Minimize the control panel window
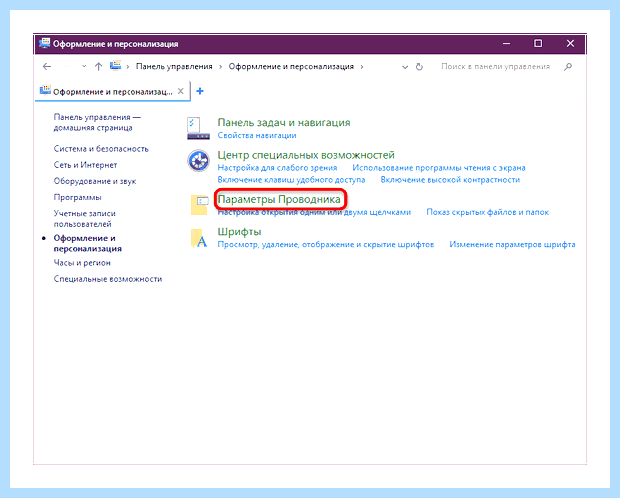 pos(506,44)
